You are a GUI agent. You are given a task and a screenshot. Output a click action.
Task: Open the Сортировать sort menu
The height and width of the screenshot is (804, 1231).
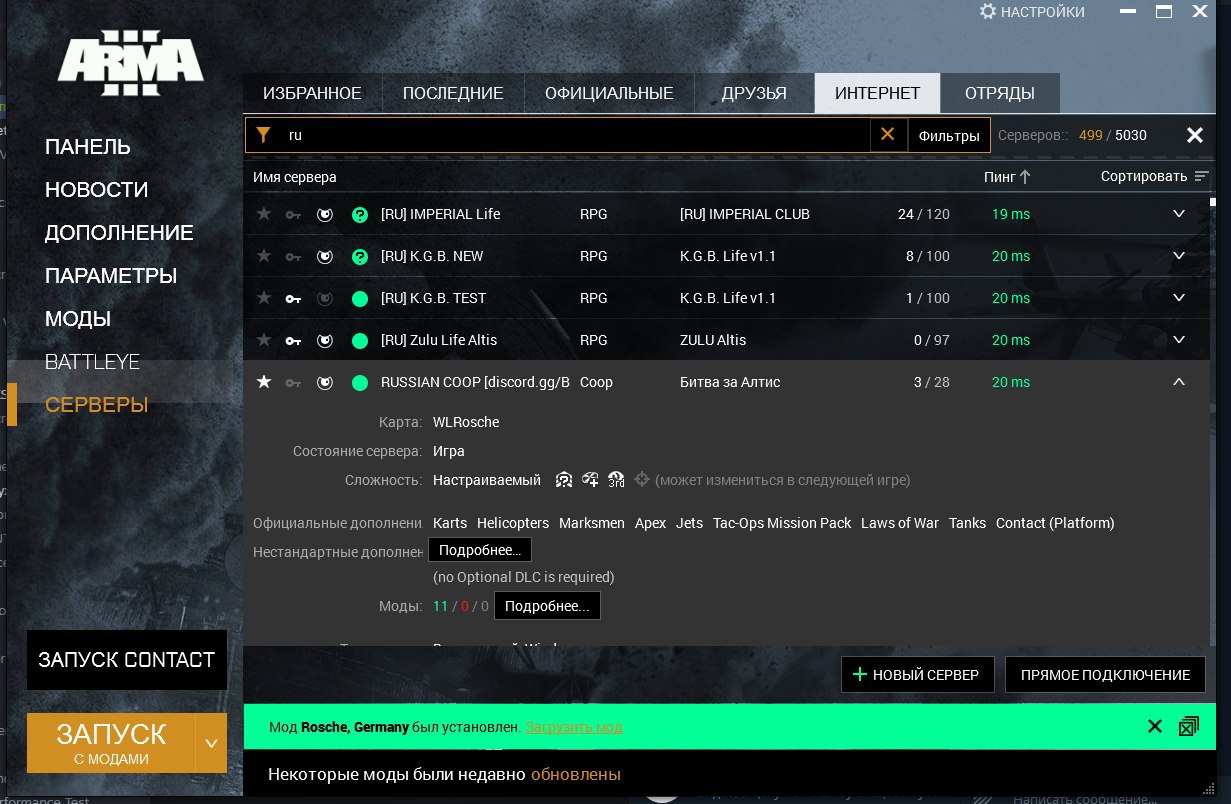tap(1155, 177)
